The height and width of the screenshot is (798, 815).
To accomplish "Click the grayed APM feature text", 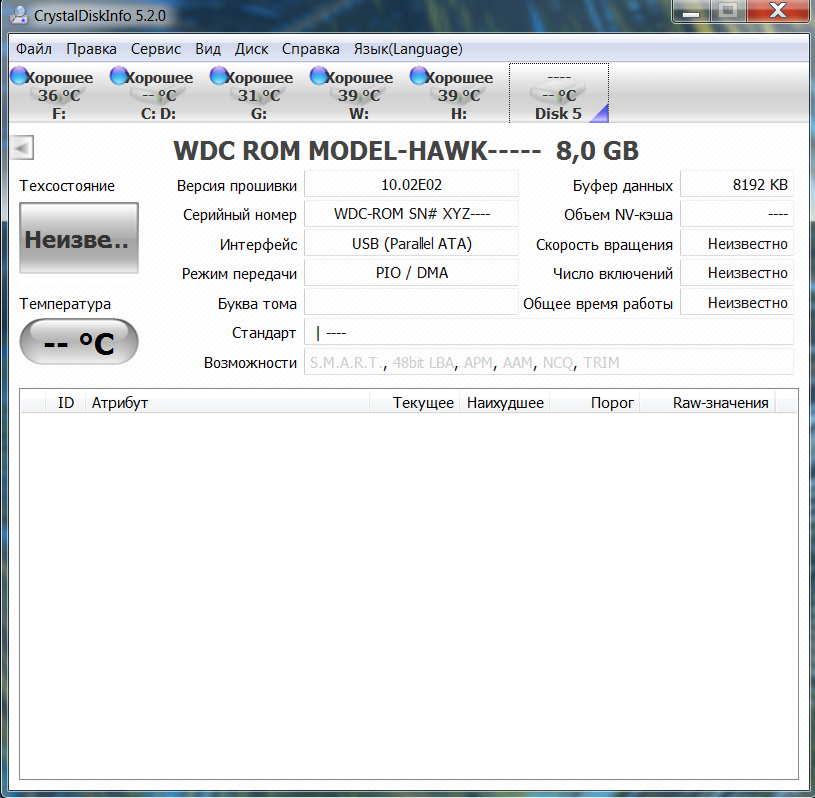I will click(478, 362).
